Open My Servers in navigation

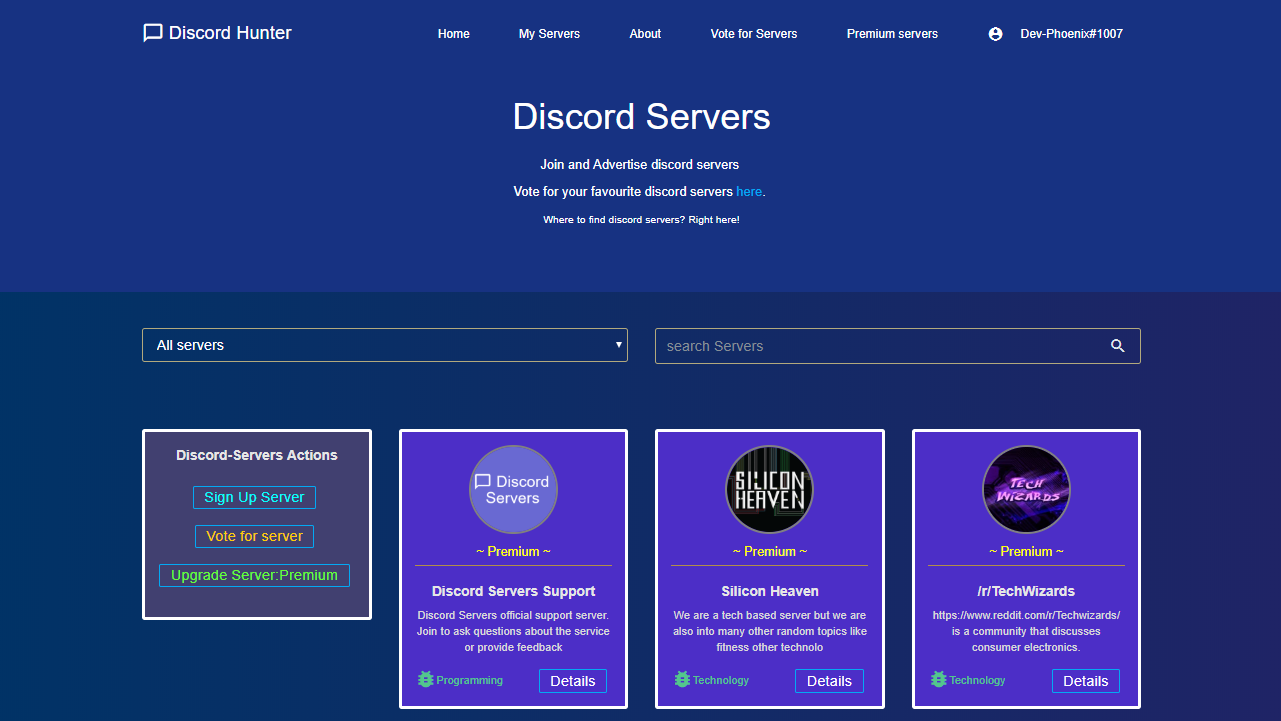click(x=549, y=34)
